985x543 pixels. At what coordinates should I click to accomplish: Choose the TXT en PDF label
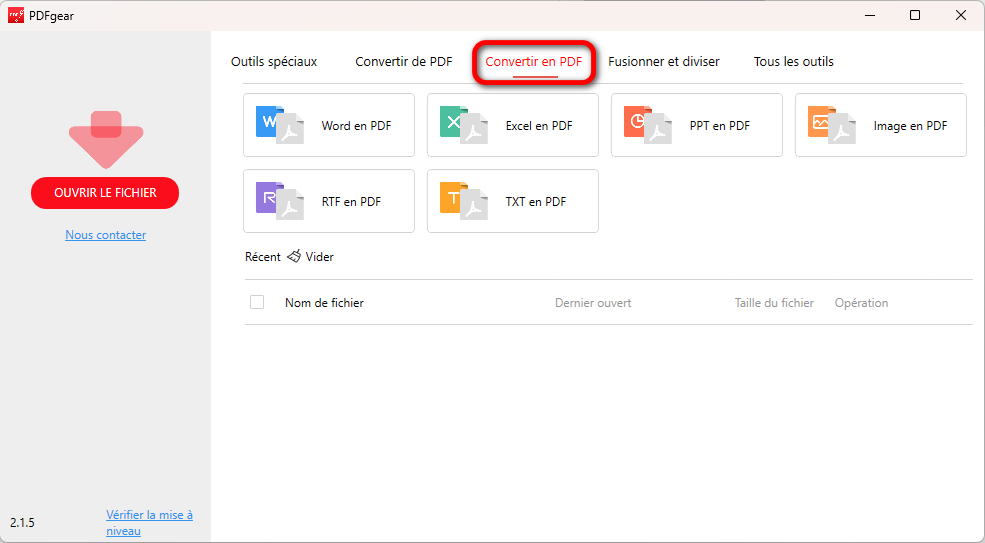536,202
